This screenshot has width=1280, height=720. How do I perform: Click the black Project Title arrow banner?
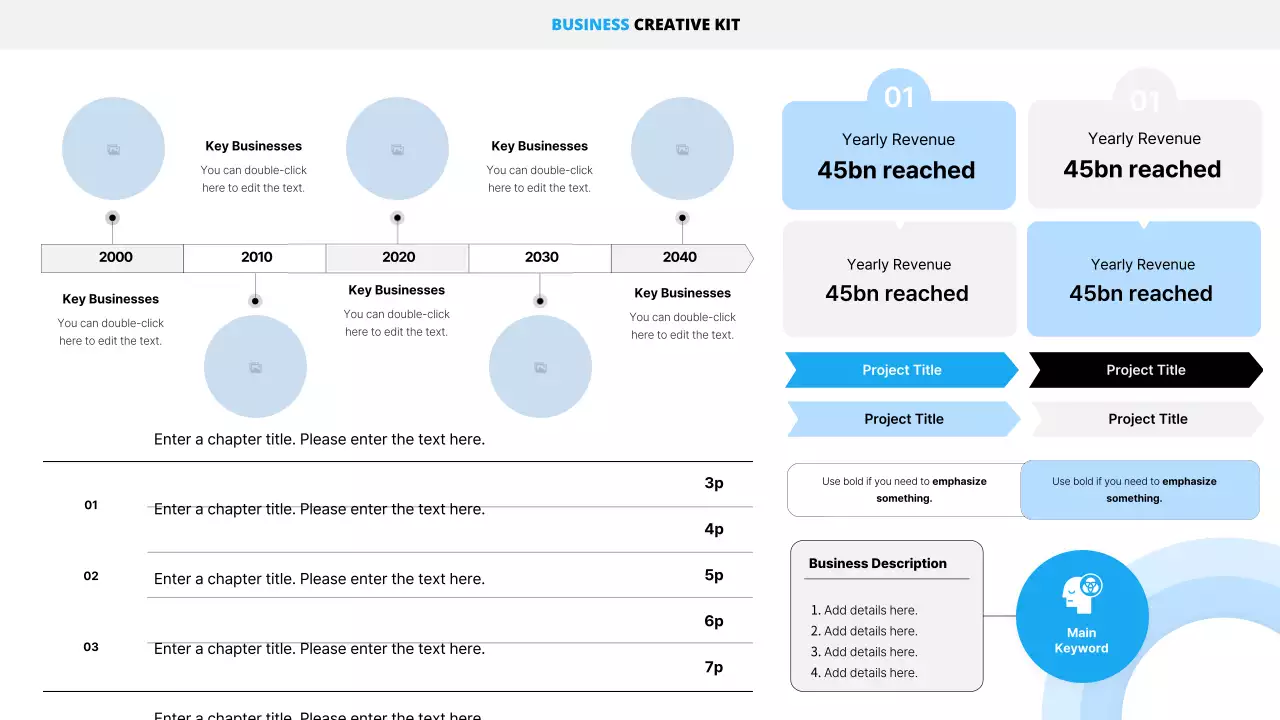pos(1146,370)
